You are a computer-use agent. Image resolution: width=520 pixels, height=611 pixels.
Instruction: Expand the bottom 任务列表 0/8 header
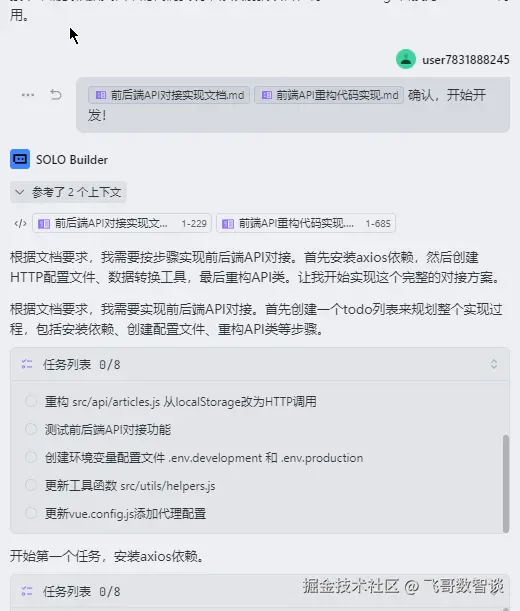(260, 592)
